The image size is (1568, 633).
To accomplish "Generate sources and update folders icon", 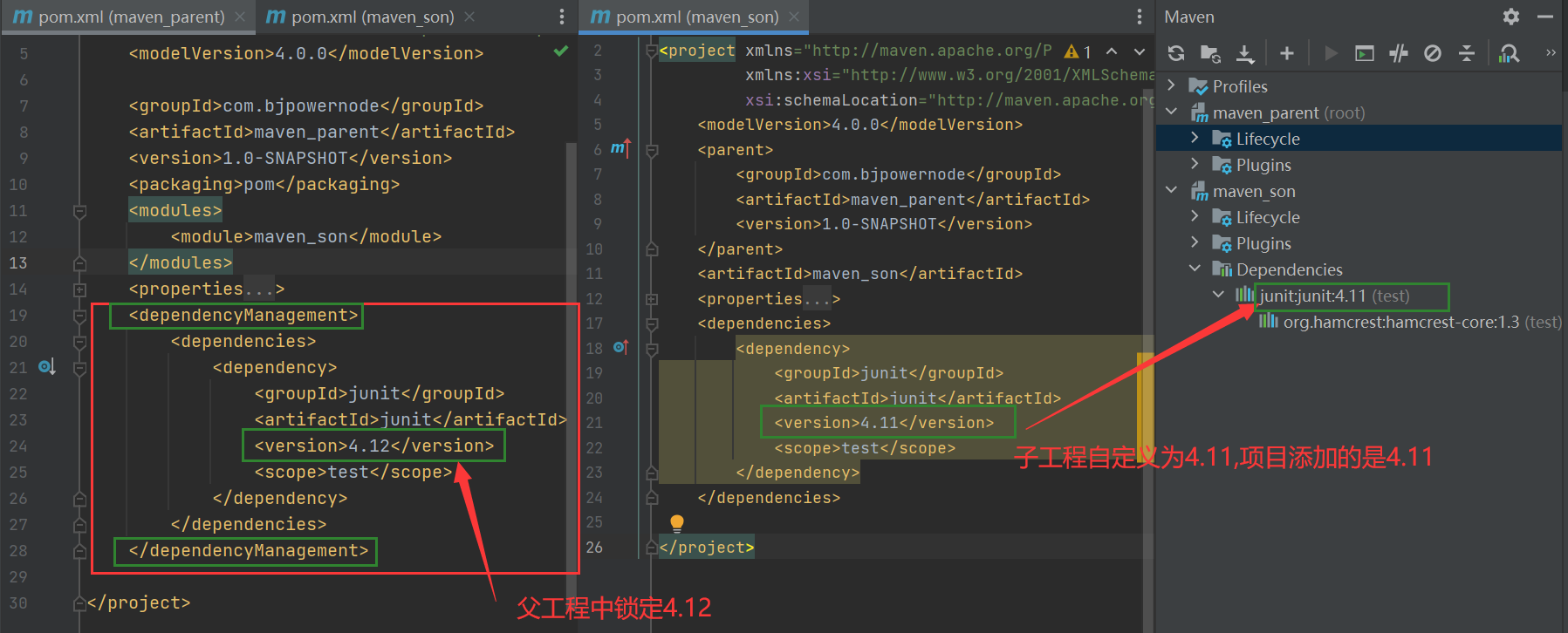I will click(1210, 53).
